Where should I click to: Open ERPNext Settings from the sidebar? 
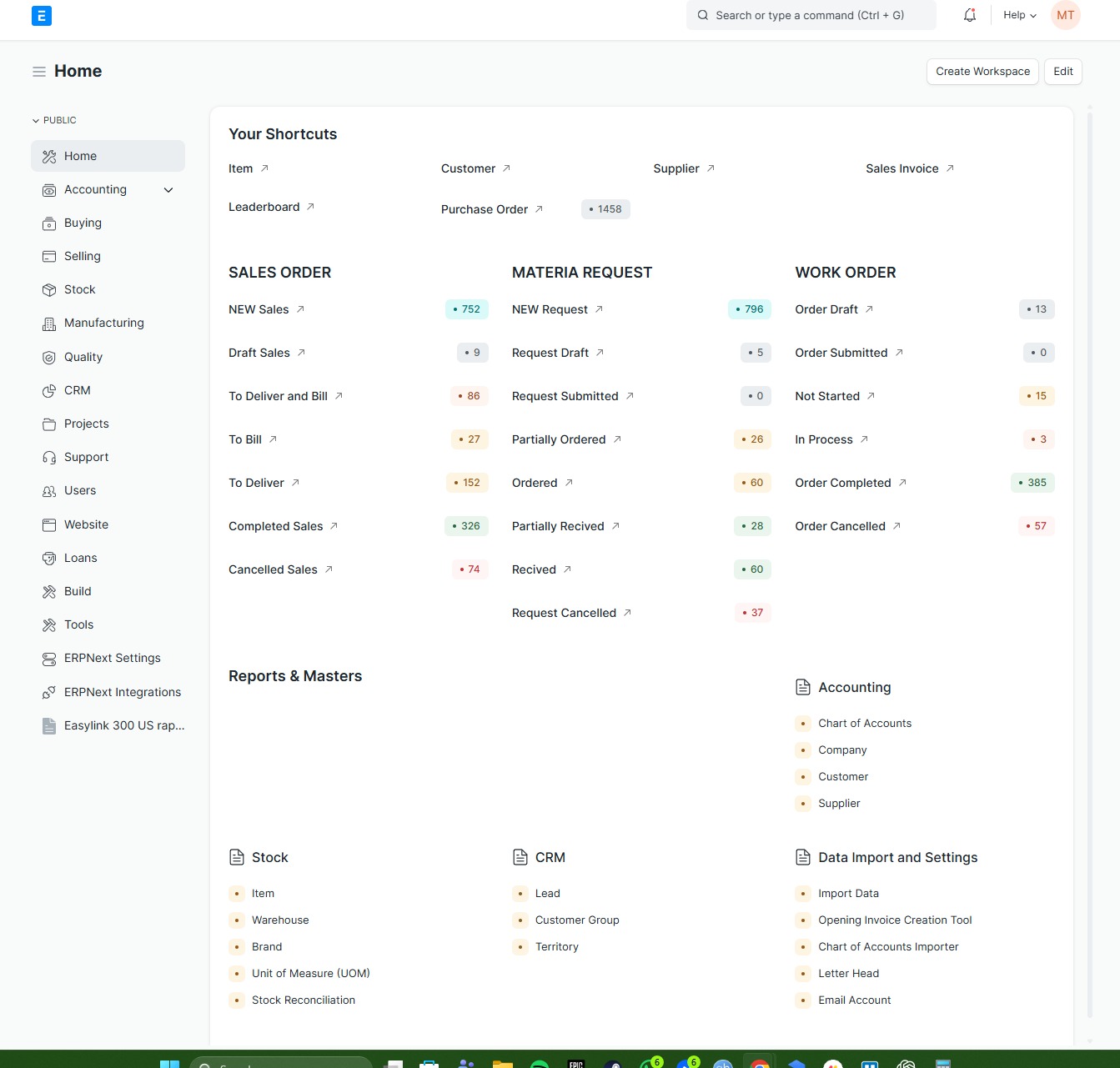pos(112,658)
